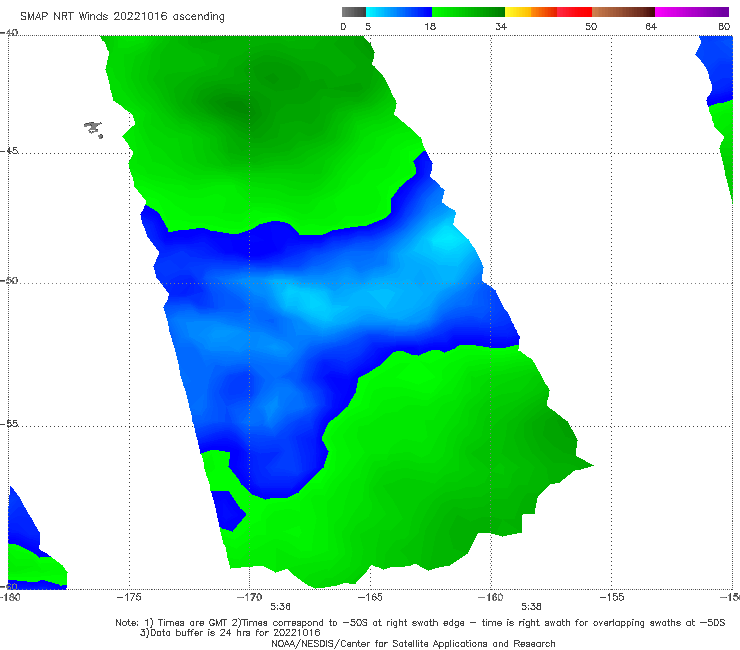Click the longitude label "-160"
The image size is (740, 650).
490,597
